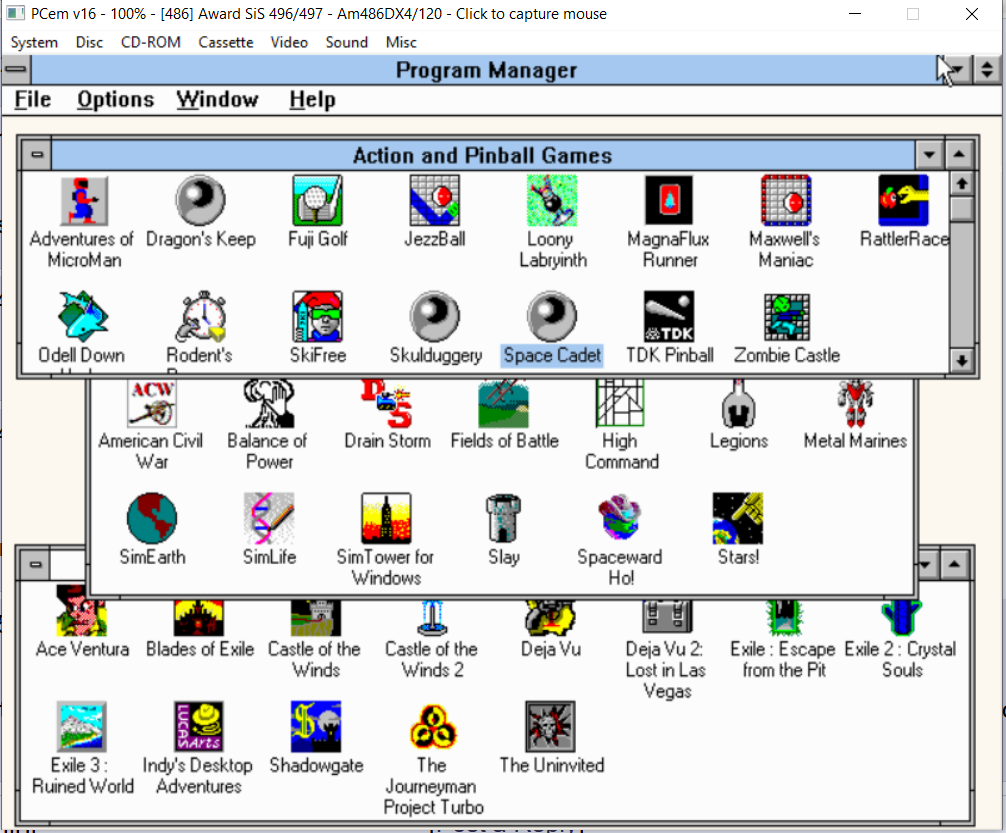This screenshot has width=1006, height=833.
Task: Click the Action and Pinball Games scrollbar thumb
Action: (961, 209)
